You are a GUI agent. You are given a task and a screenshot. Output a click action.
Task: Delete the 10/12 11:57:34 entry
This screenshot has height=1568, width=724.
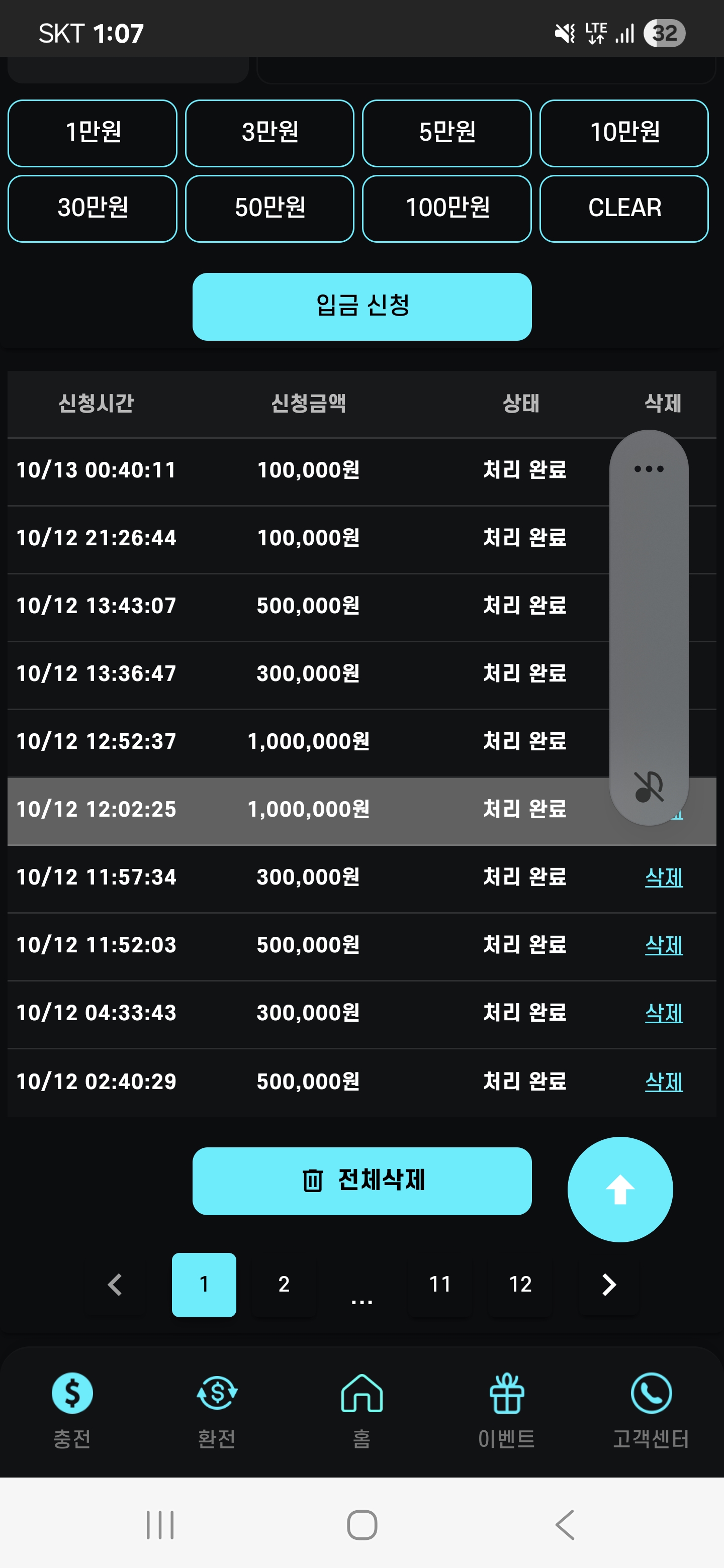pos(664,877)
